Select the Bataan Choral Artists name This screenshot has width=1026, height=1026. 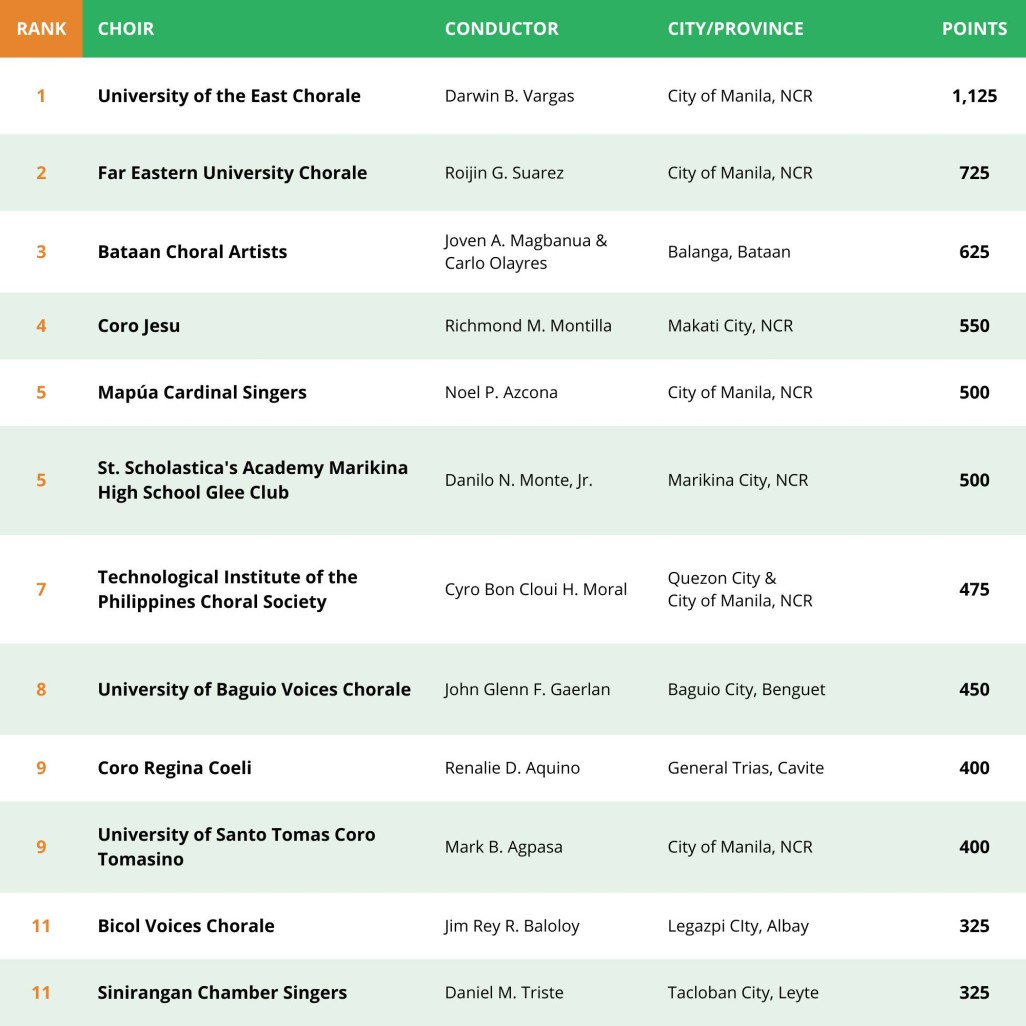point(192,252)
